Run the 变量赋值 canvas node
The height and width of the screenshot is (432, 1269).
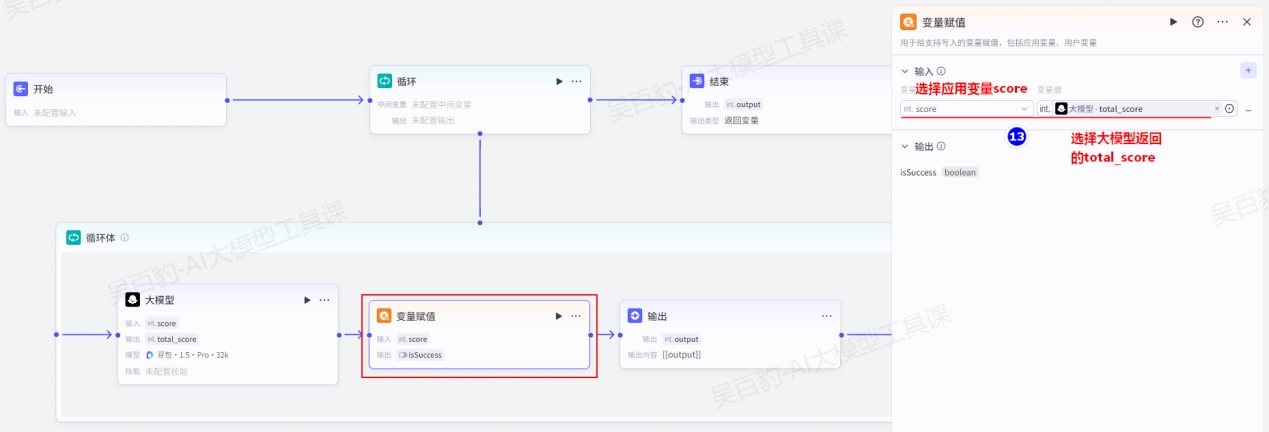559,316
